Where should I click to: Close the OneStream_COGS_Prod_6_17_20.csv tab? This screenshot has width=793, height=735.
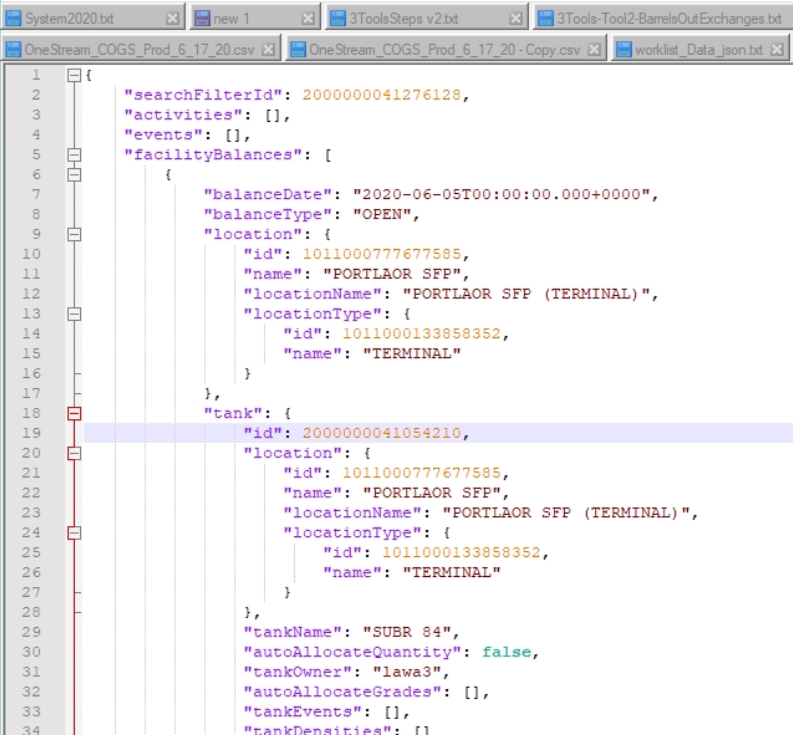pyautogui.click(x=269, y=50)
